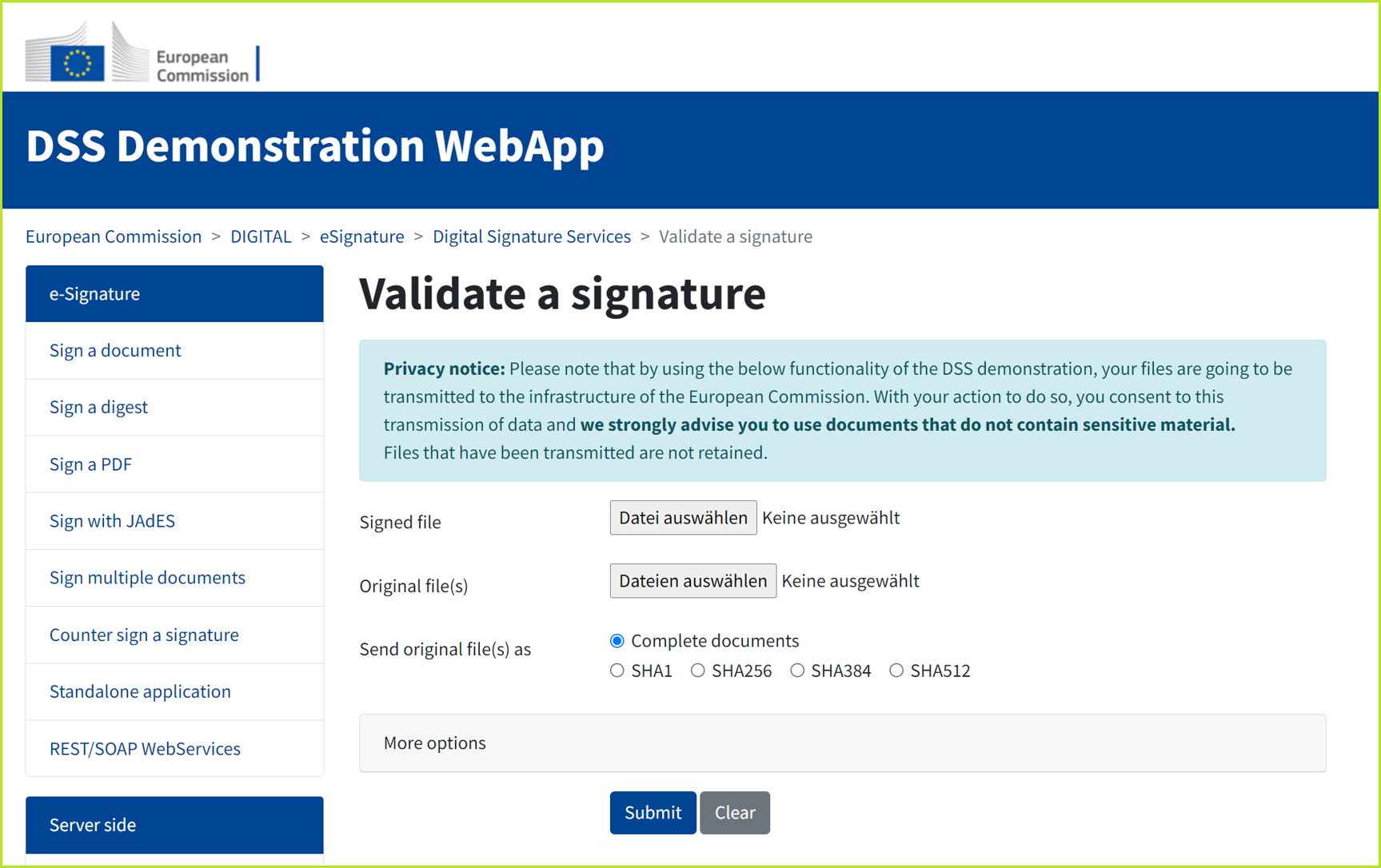Open the Server side sidebar section
1381x868 pixels.
tap(93, 825)
